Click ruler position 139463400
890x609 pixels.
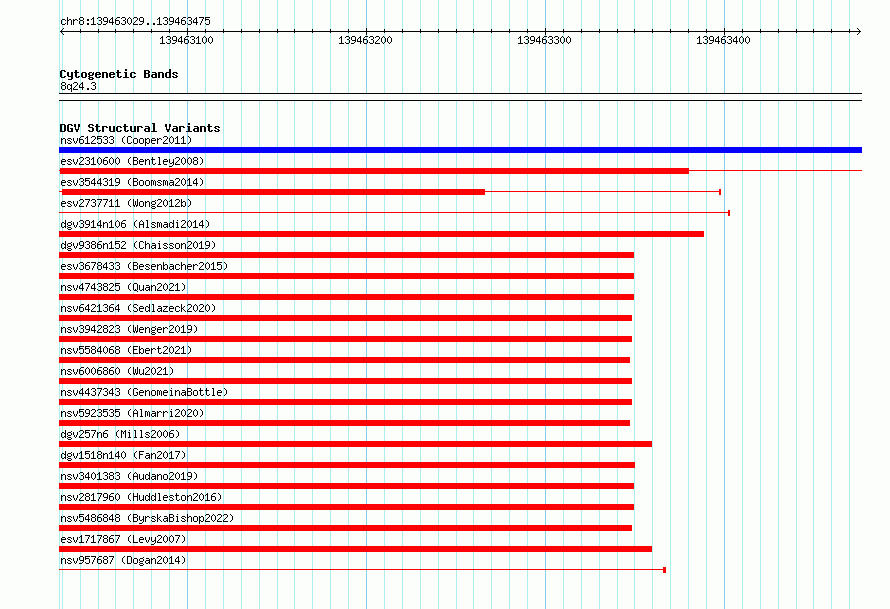click(x=723, y=40)
